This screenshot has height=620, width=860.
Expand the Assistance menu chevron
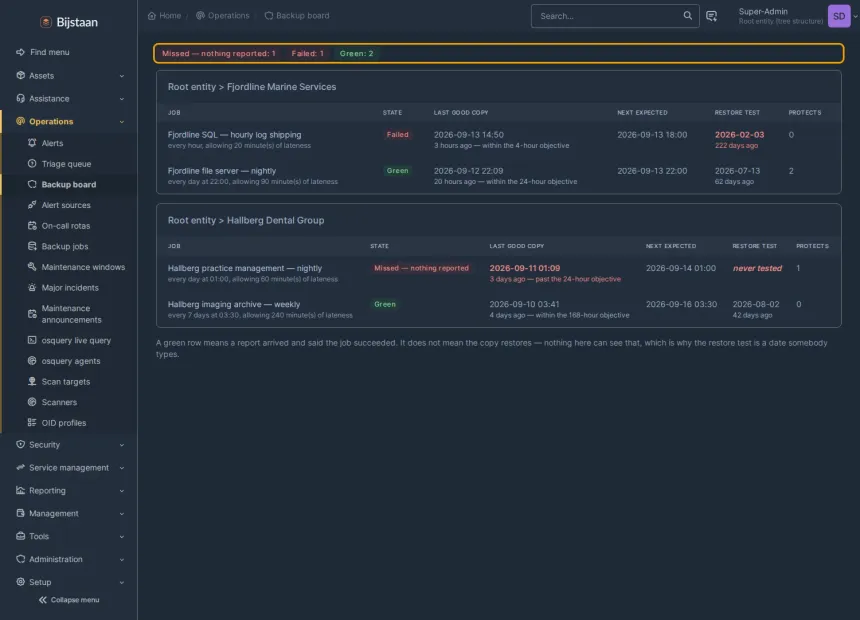[x=122, y=99]
